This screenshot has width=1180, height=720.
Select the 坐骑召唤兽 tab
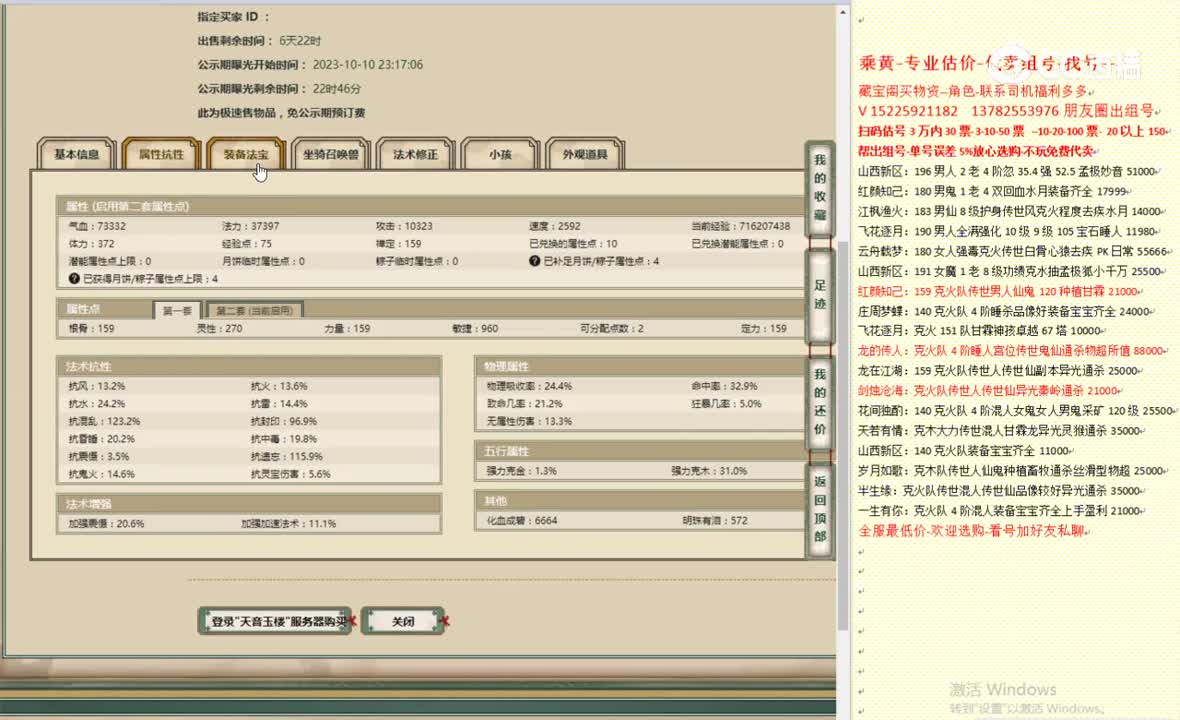coord(330,154)
